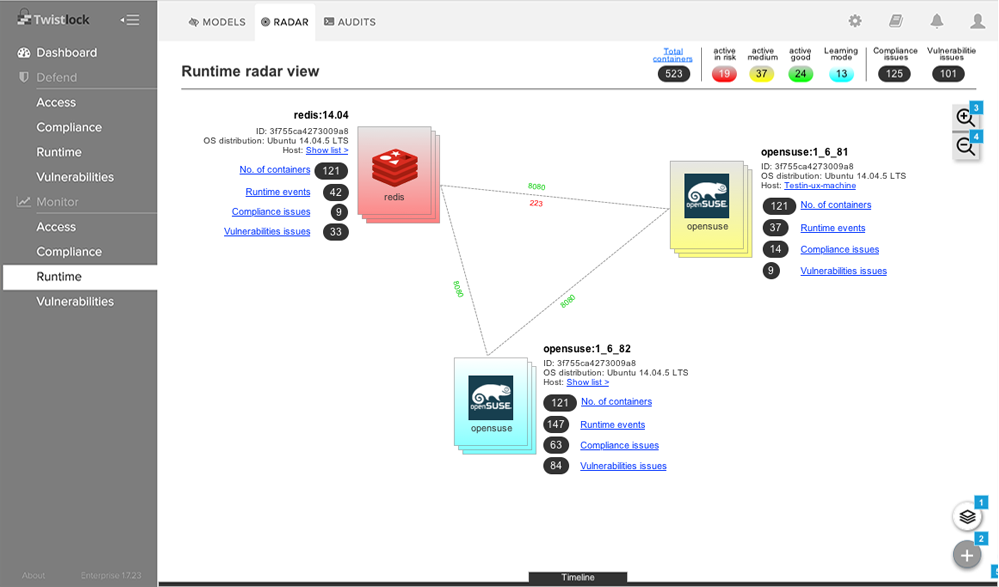
Task: Click the Total containers link
Action: click(x=673, y=55)
